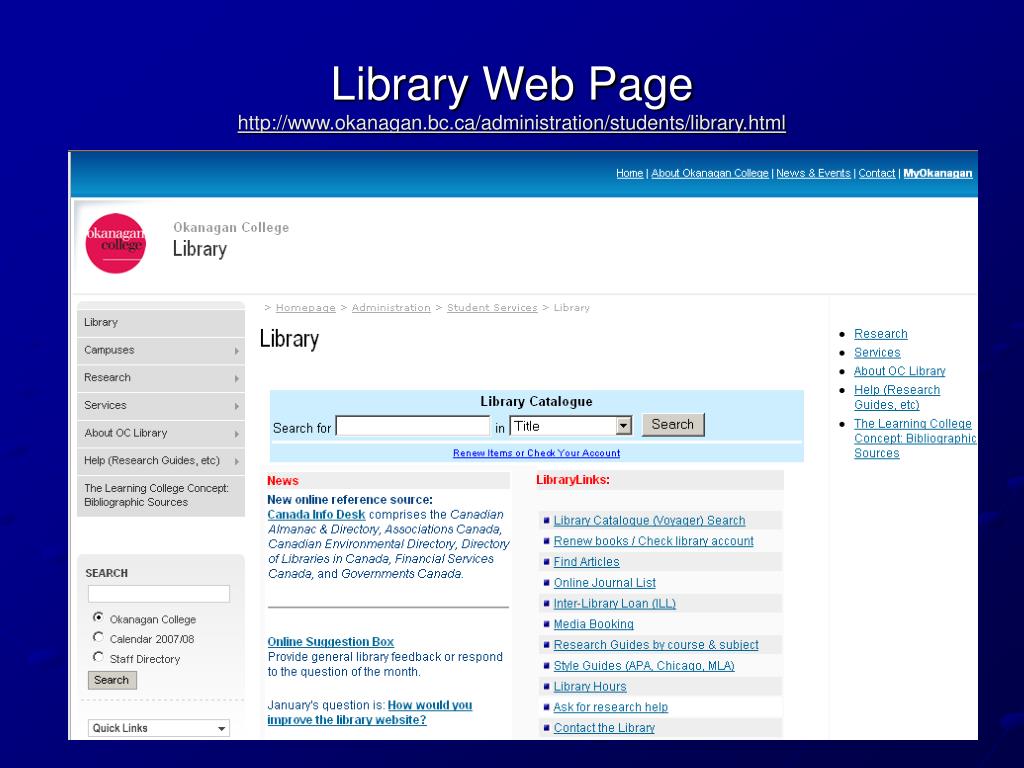Open About OC Library right-side link
The width and height of the screenshot is (1024, 768).
[x=899, y=371]
